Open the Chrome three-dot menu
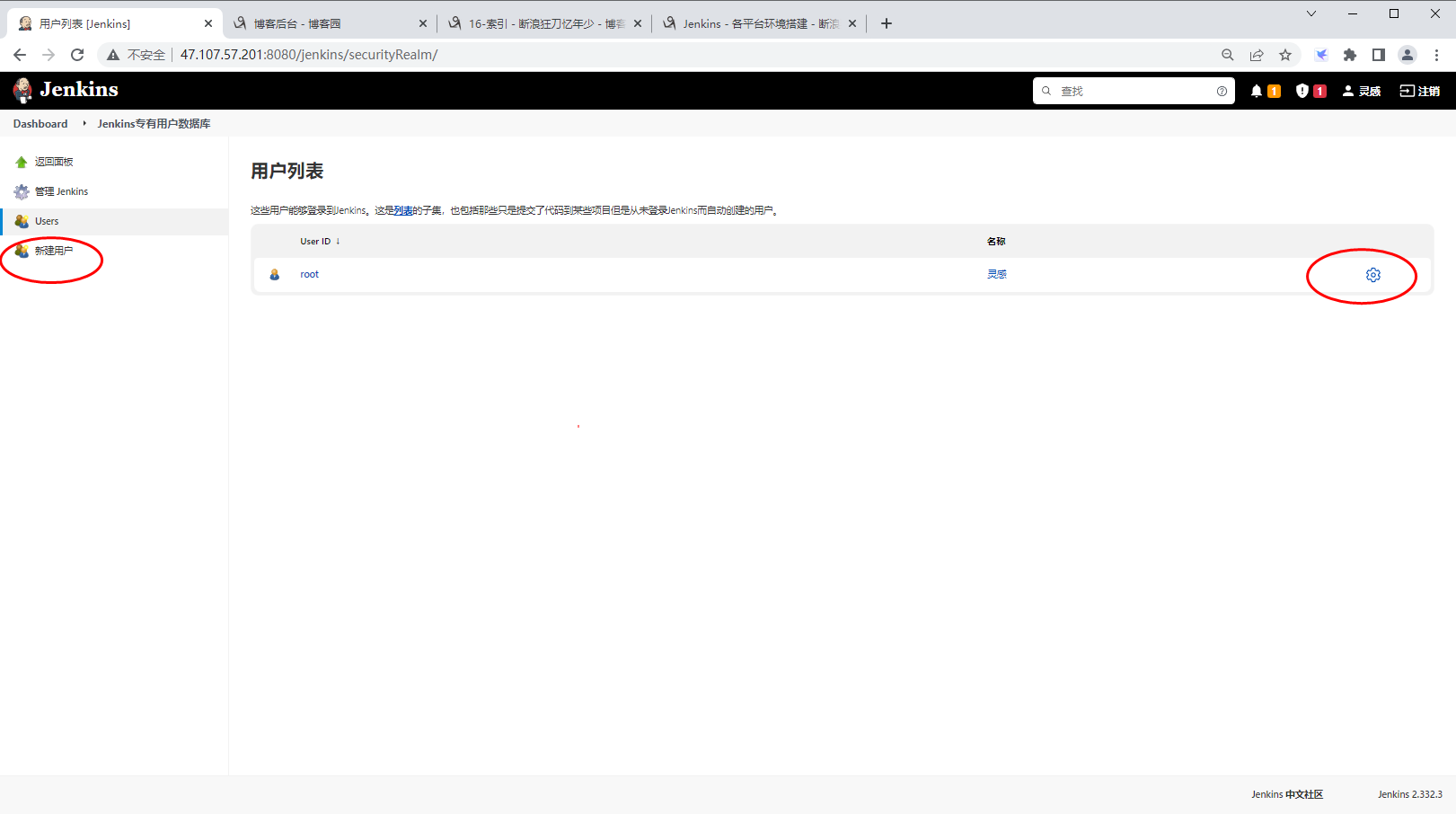This screenshot has height=814, width=1456. click(1436, 55)
